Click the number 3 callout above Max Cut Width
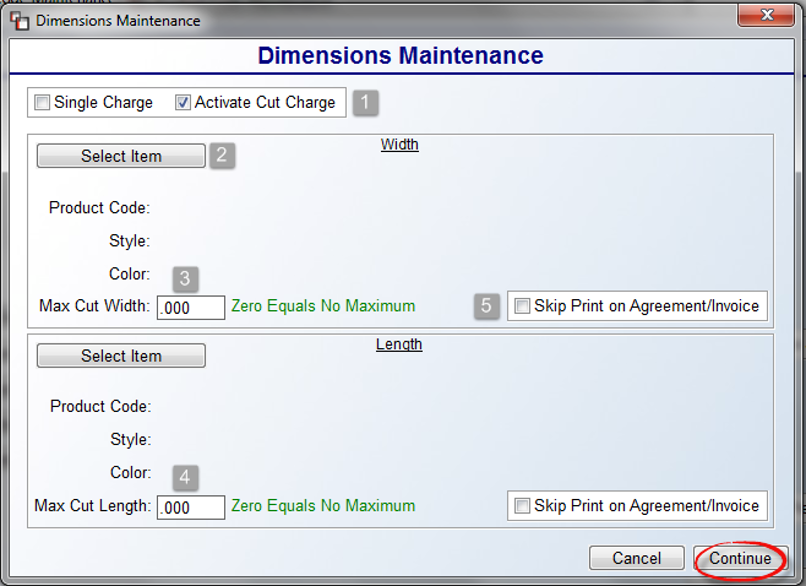The width and height of the screenshot is (806, 586). 185,279
